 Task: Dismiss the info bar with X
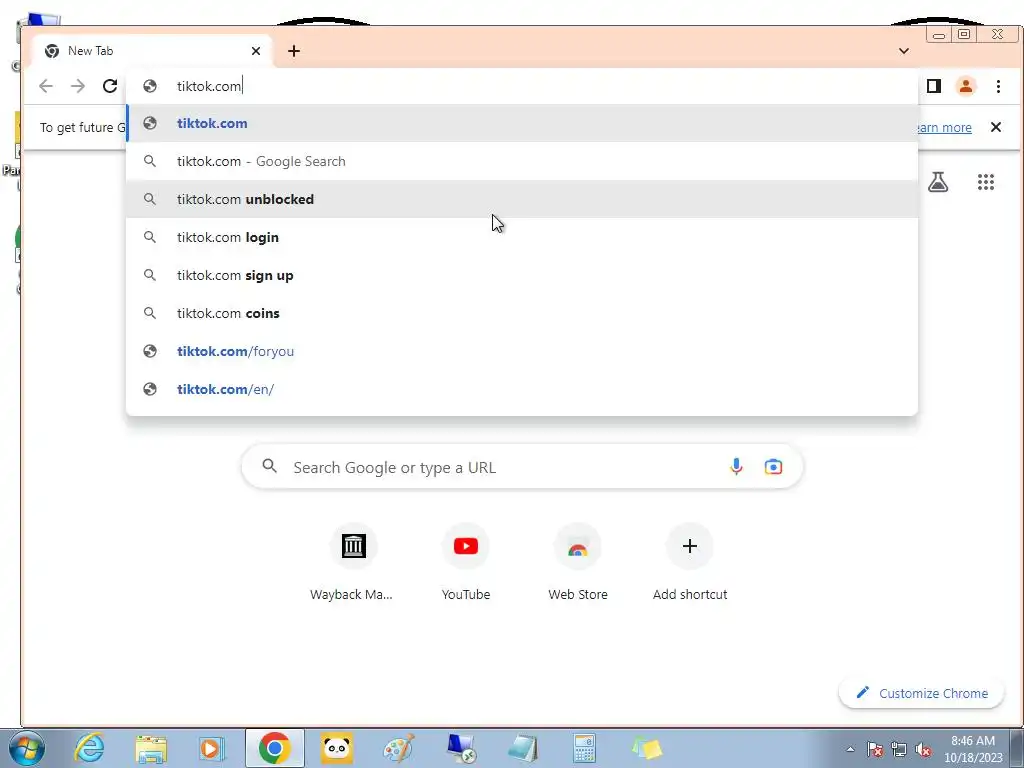pos(995,127)
